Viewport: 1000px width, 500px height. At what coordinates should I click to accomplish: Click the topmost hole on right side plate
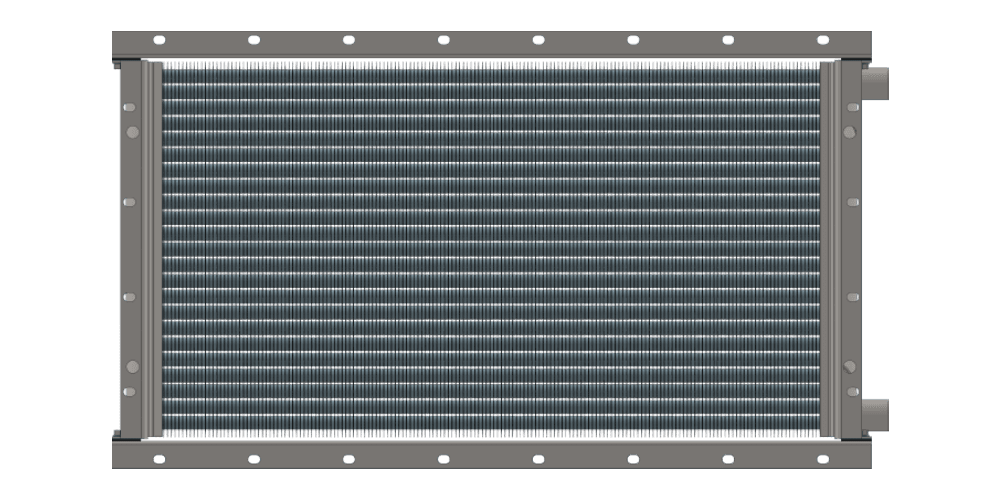pyautogui.click(x=852, y=106)
